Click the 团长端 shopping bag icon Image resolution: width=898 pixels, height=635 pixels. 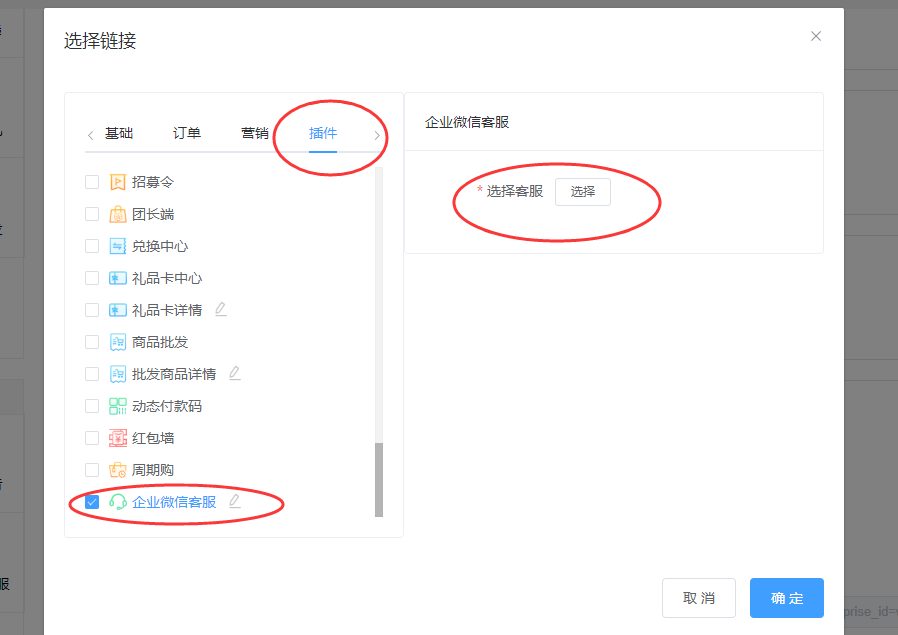point(118,214)
